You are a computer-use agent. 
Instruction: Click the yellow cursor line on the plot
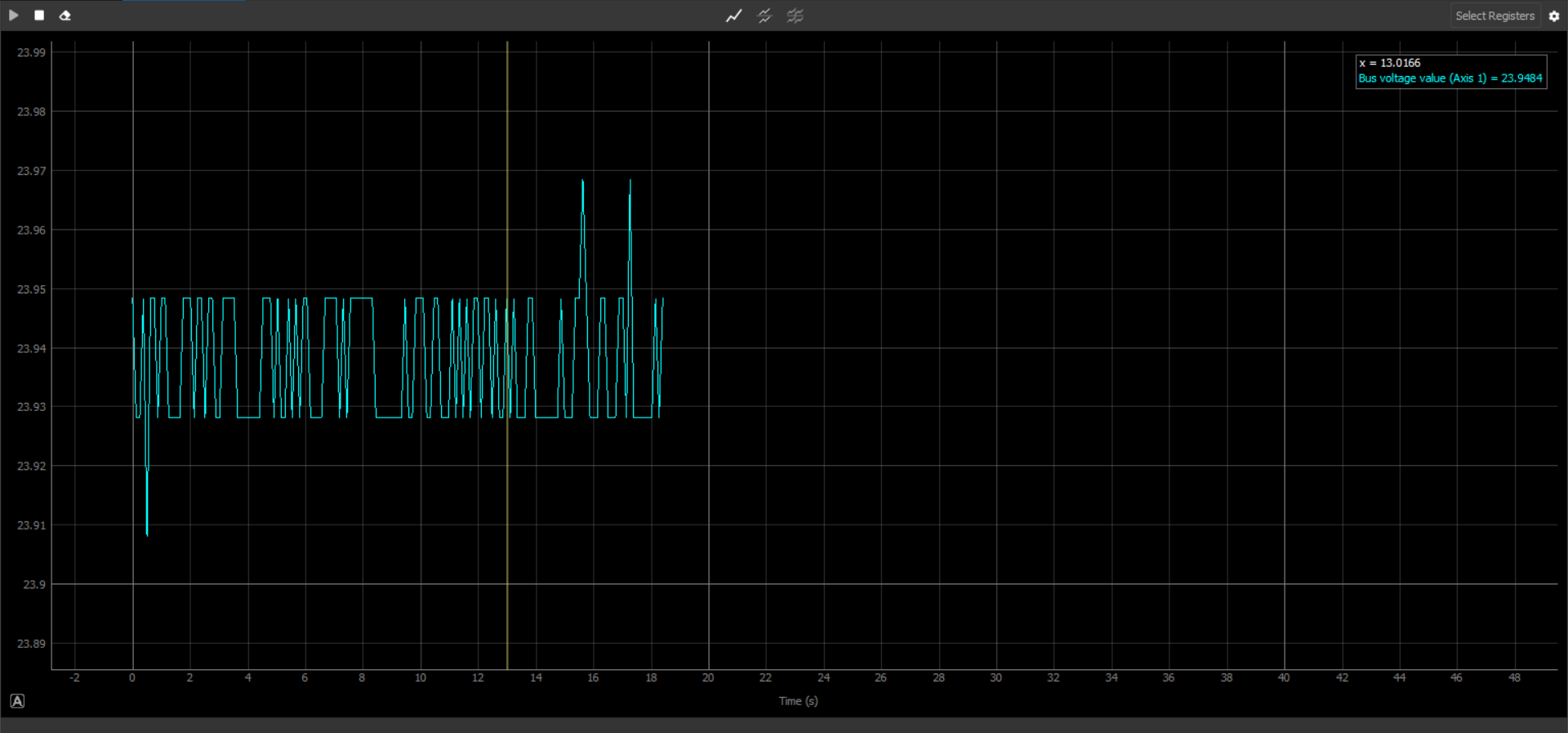click(507, 490)
